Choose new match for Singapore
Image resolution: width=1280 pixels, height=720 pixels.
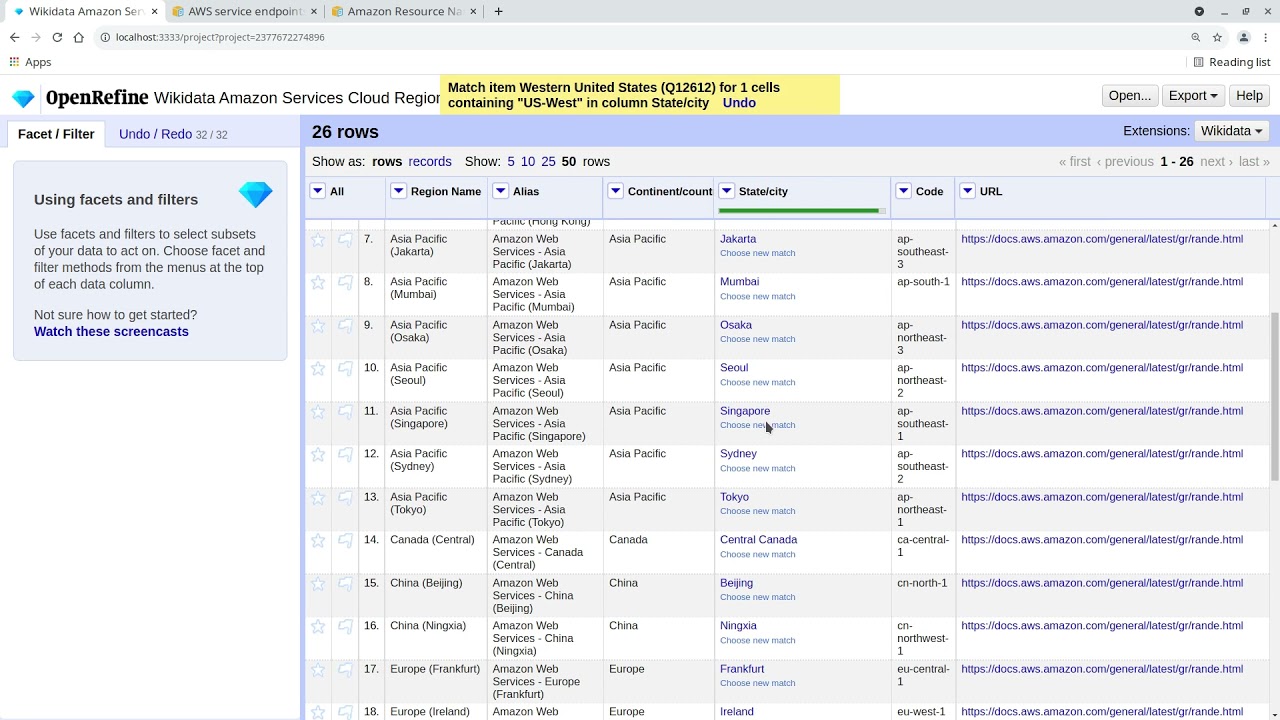click(757, 425)
